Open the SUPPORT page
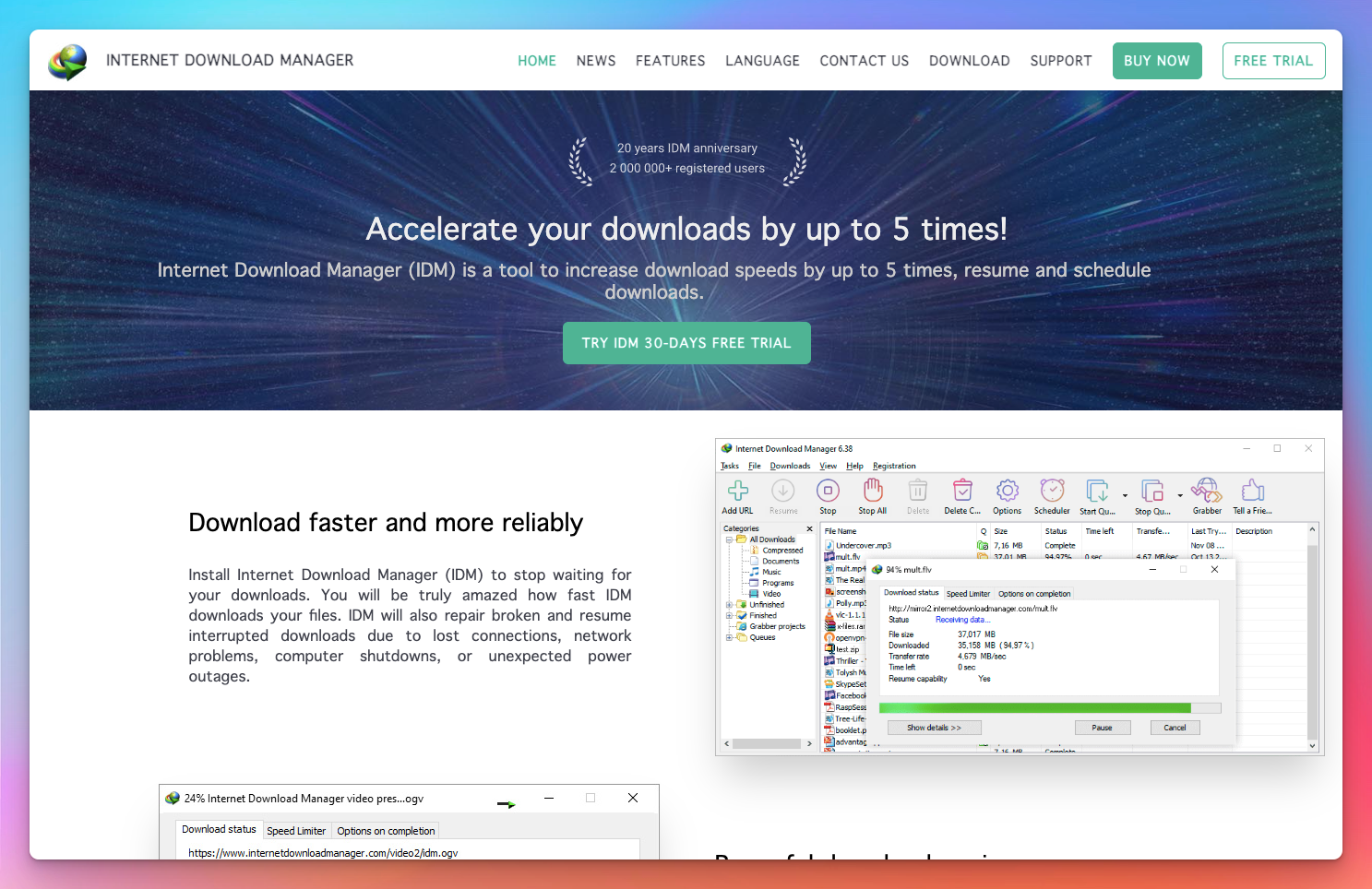The width and height of the screenshot is (1372, 889). 1061,61
